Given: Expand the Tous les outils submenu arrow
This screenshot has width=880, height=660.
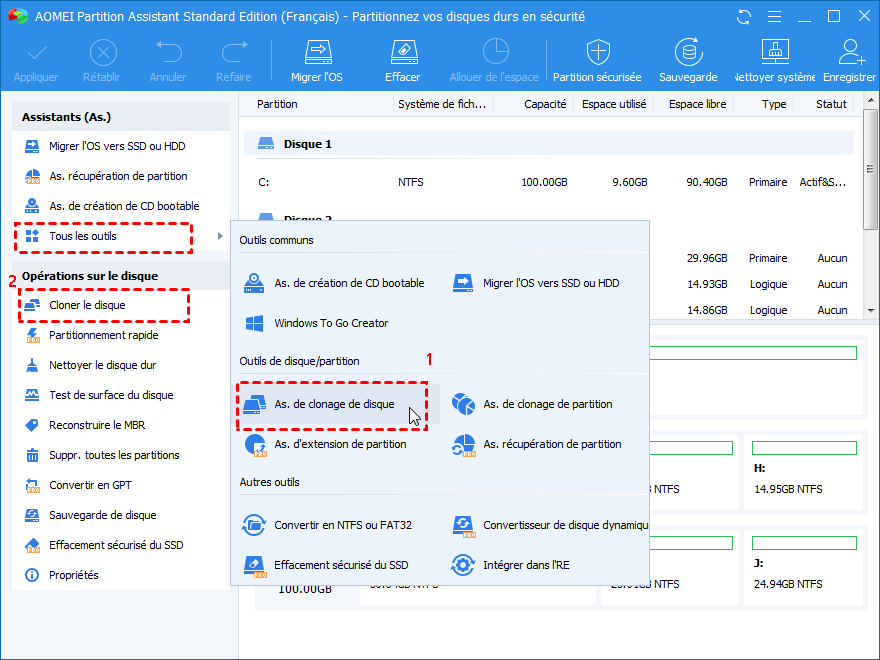Looking at the screenshot, I should (220, 236).
